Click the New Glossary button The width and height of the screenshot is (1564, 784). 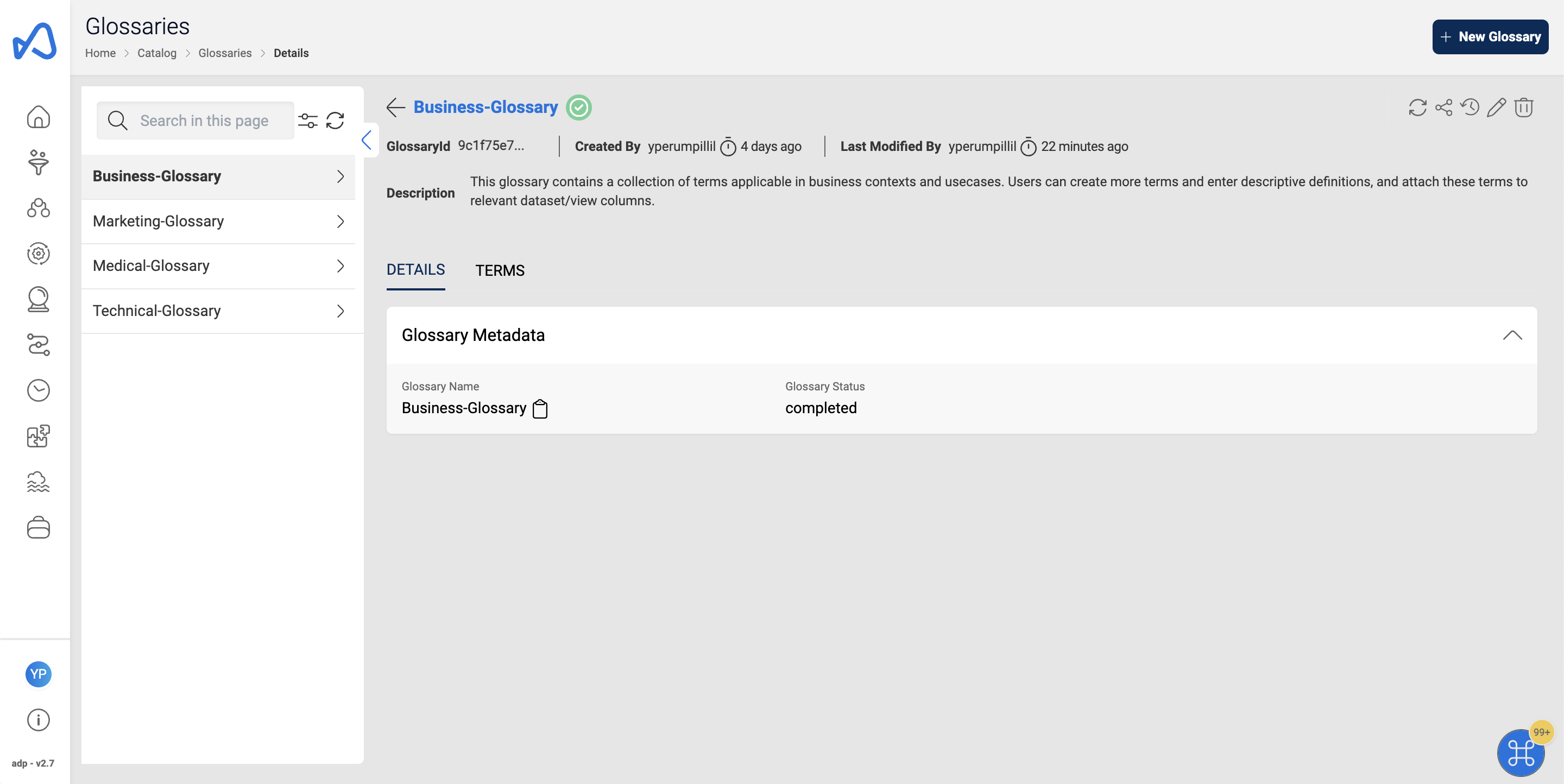tap(1490, 36)
